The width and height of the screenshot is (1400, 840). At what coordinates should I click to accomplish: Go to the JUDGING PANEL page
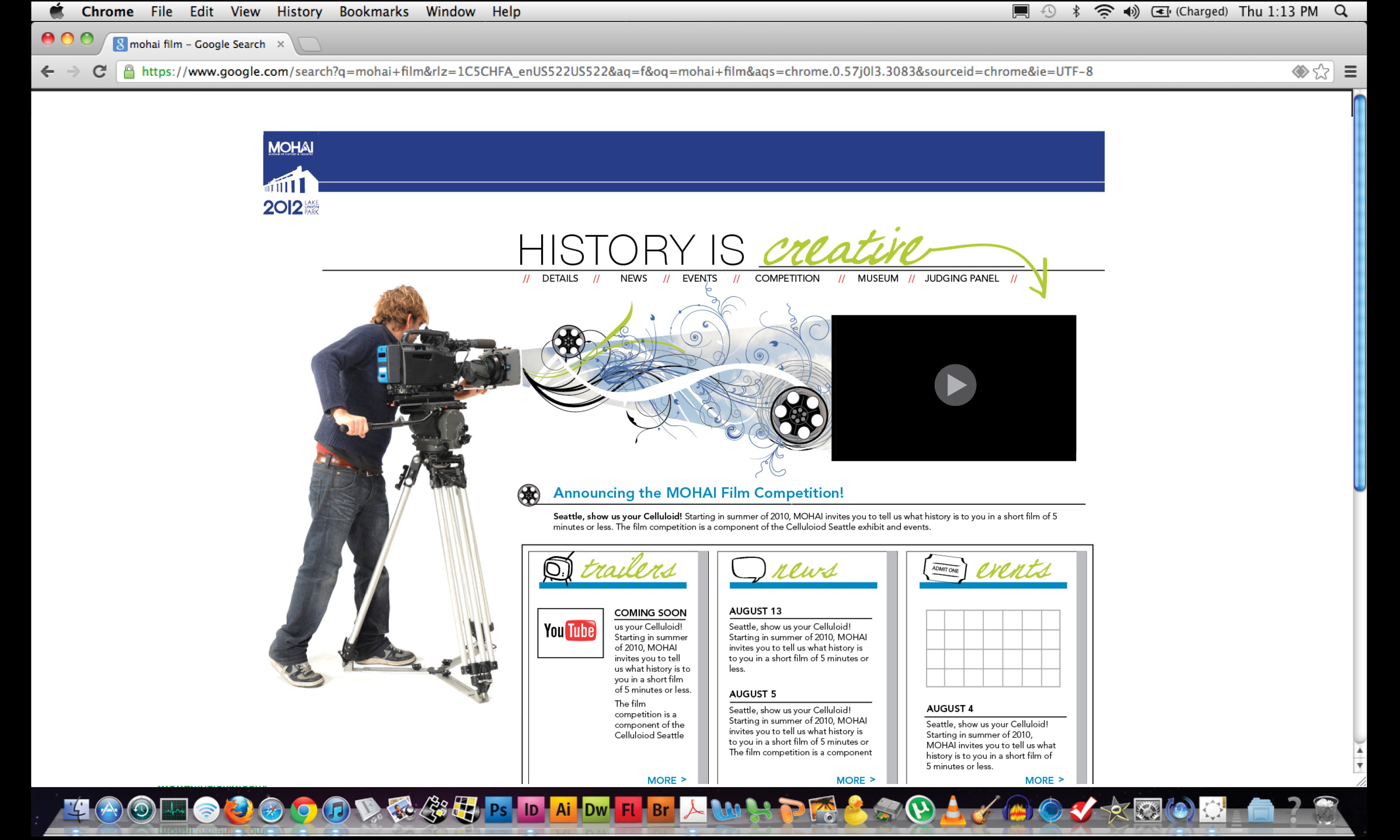point(961,279)
